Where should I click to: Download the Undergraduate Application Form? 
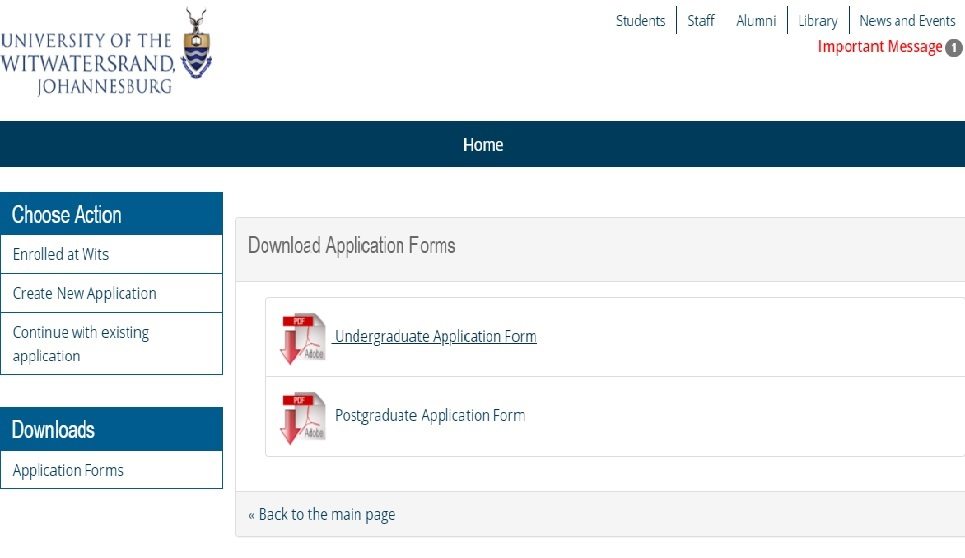(x=435, y=337)
